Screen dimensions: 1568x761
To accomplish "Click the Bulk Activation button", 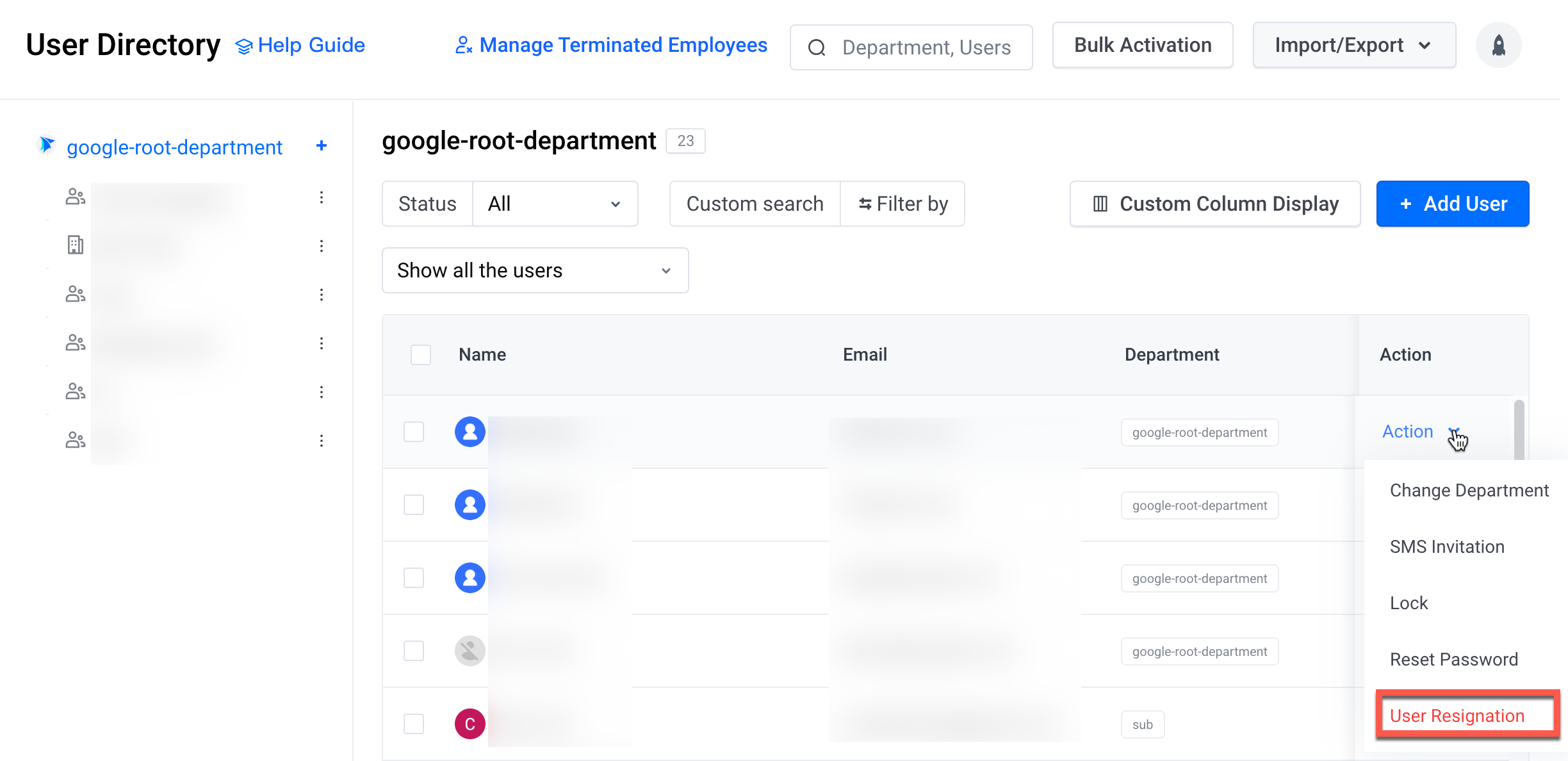I will [x=1143, y=45].
